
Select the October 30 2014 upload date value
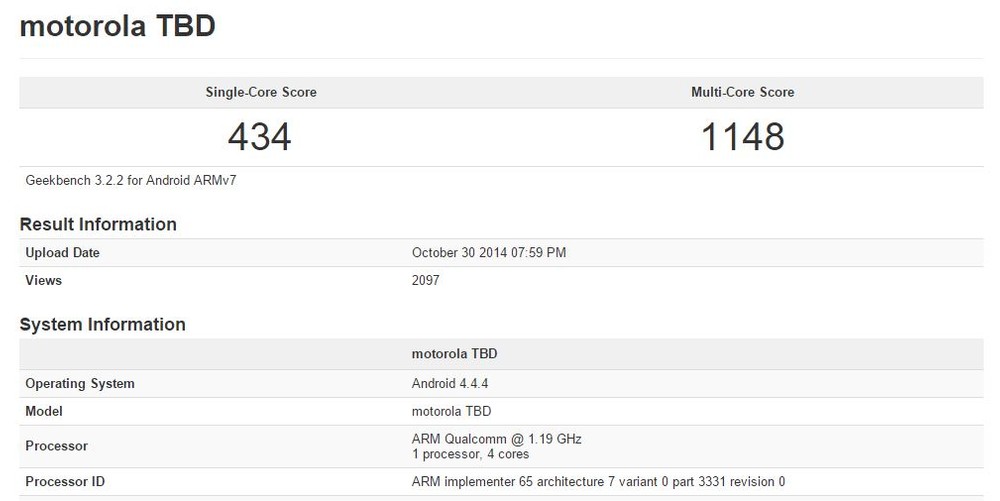point(489,253)
